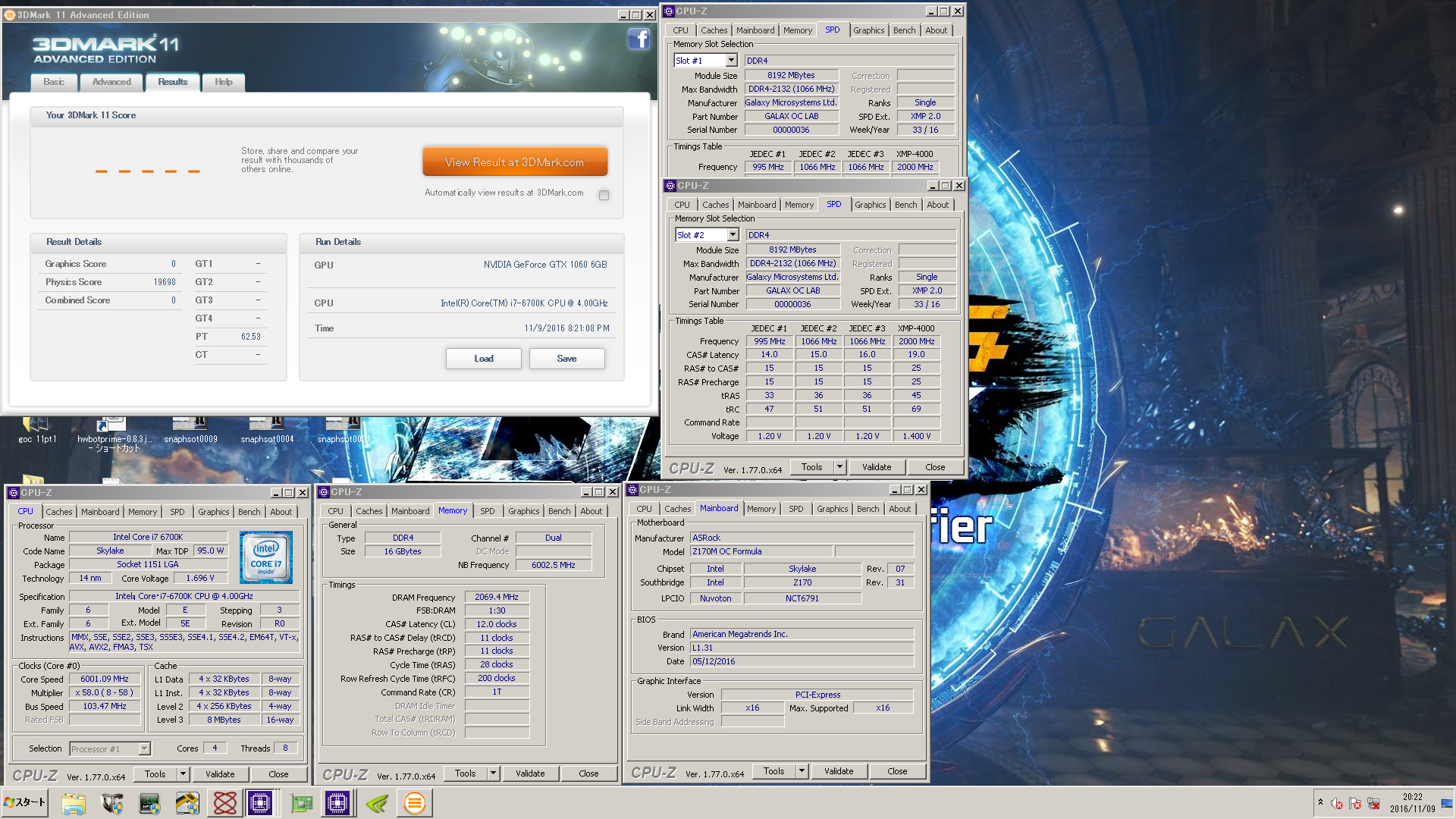The width and height of the screenshot is (1456, 819).
Task: Click Part Number GALAX OC LAB in Slot #1
Action: [792, 117]
